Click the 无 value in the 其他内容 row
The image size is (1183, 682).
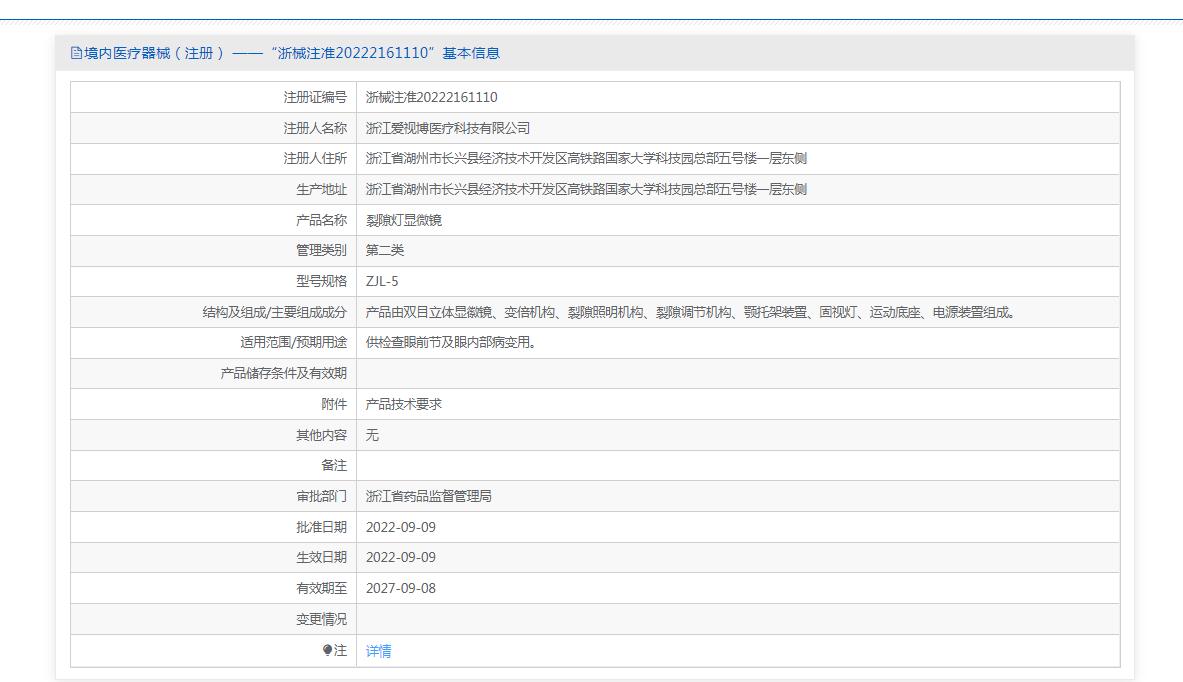click(372, 435)
